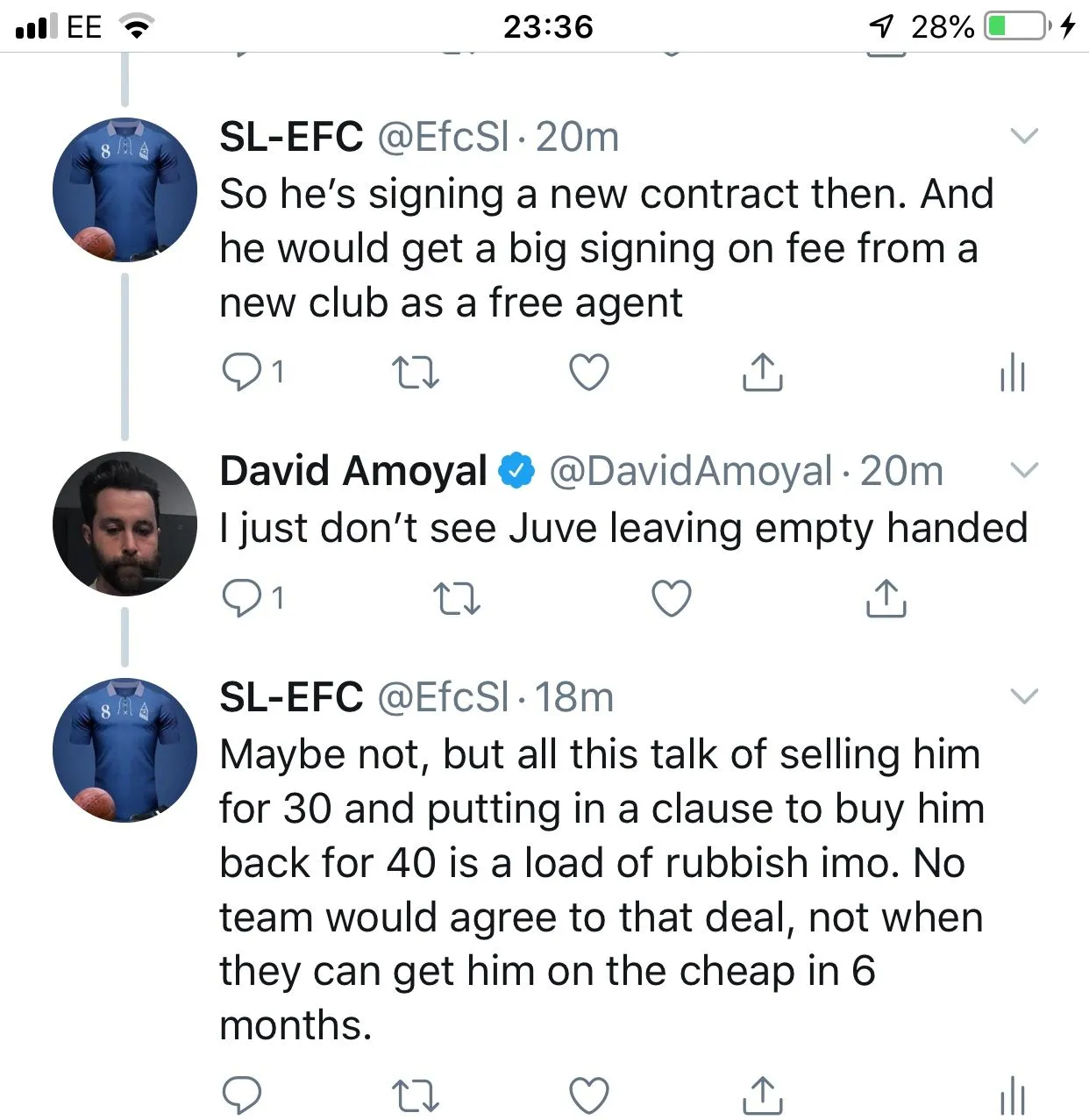Open the @DavidAmoyal profile handle

pyautogui.click(x=690, y=472)
